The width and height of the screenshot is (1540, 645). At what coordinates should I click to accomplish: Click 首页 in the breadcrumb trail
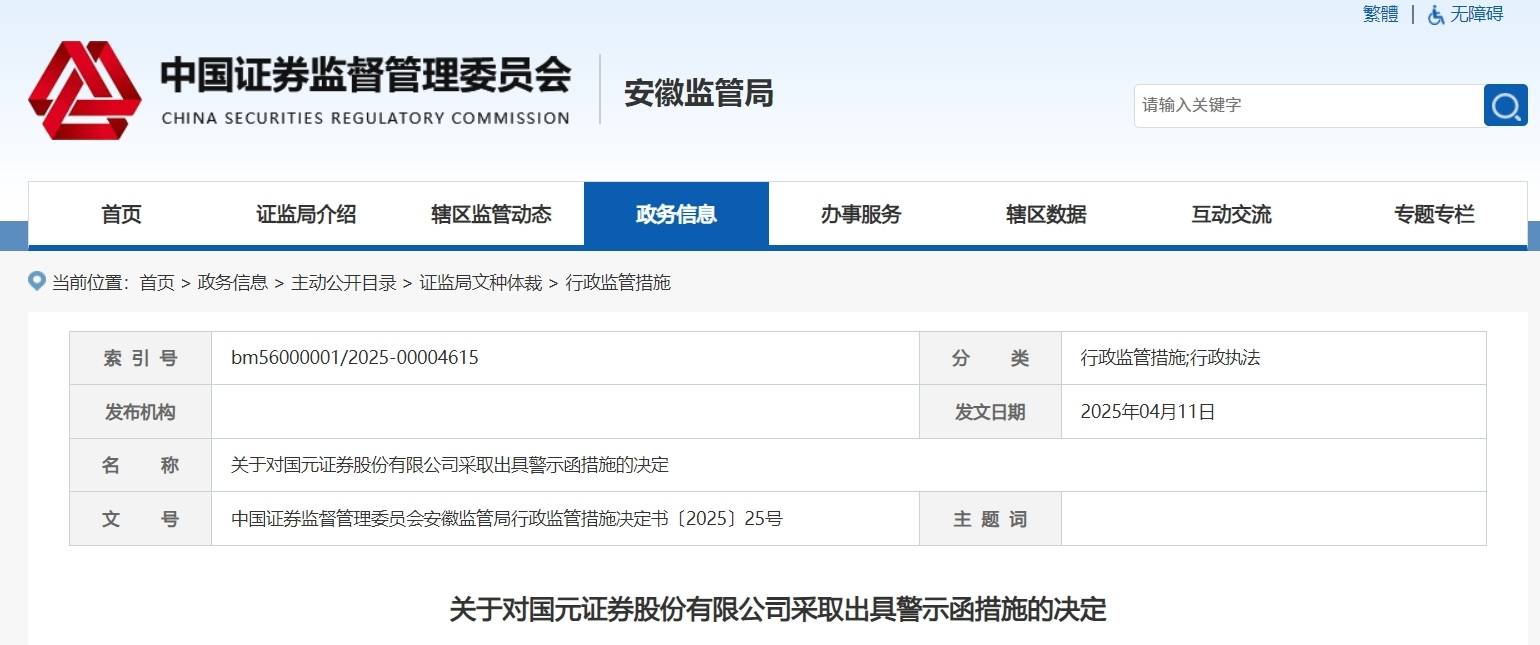tap(157, 283)
